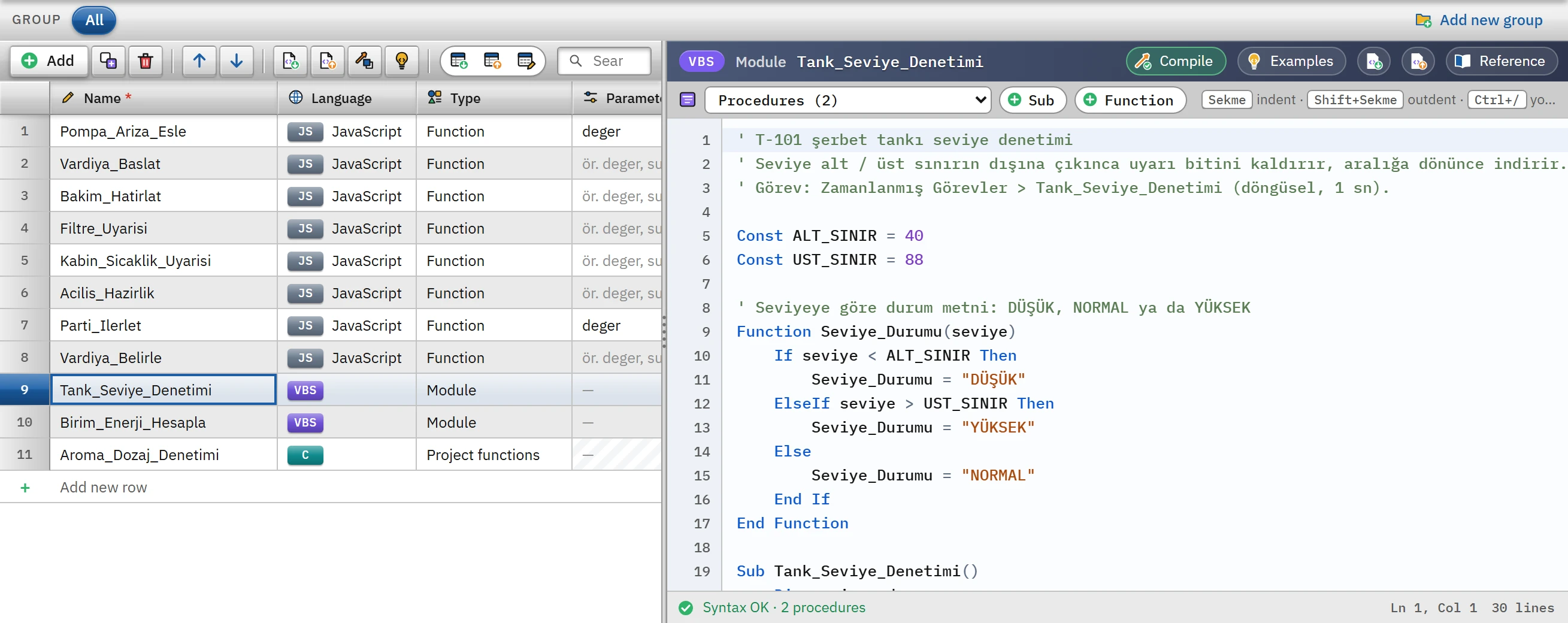Click the VBS badge in editor header
The width and height of the screenshot is (1568, 623).
(701, 61)
